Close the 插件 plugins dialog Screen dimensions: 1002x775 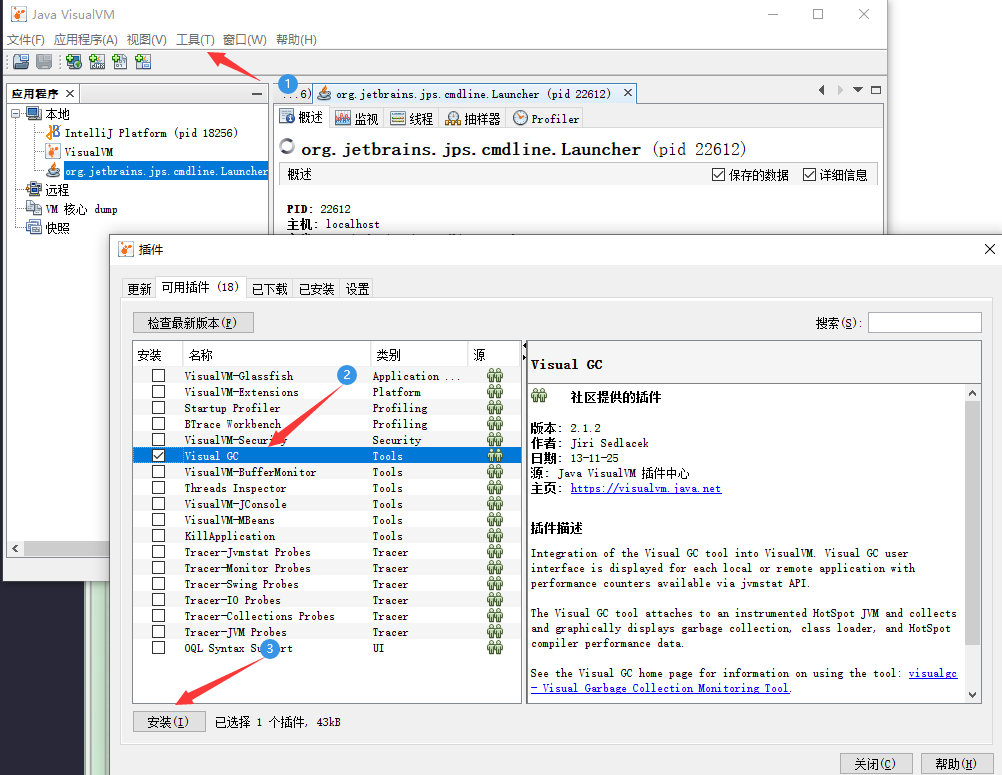pyautogui.click(x=989, y=249)
